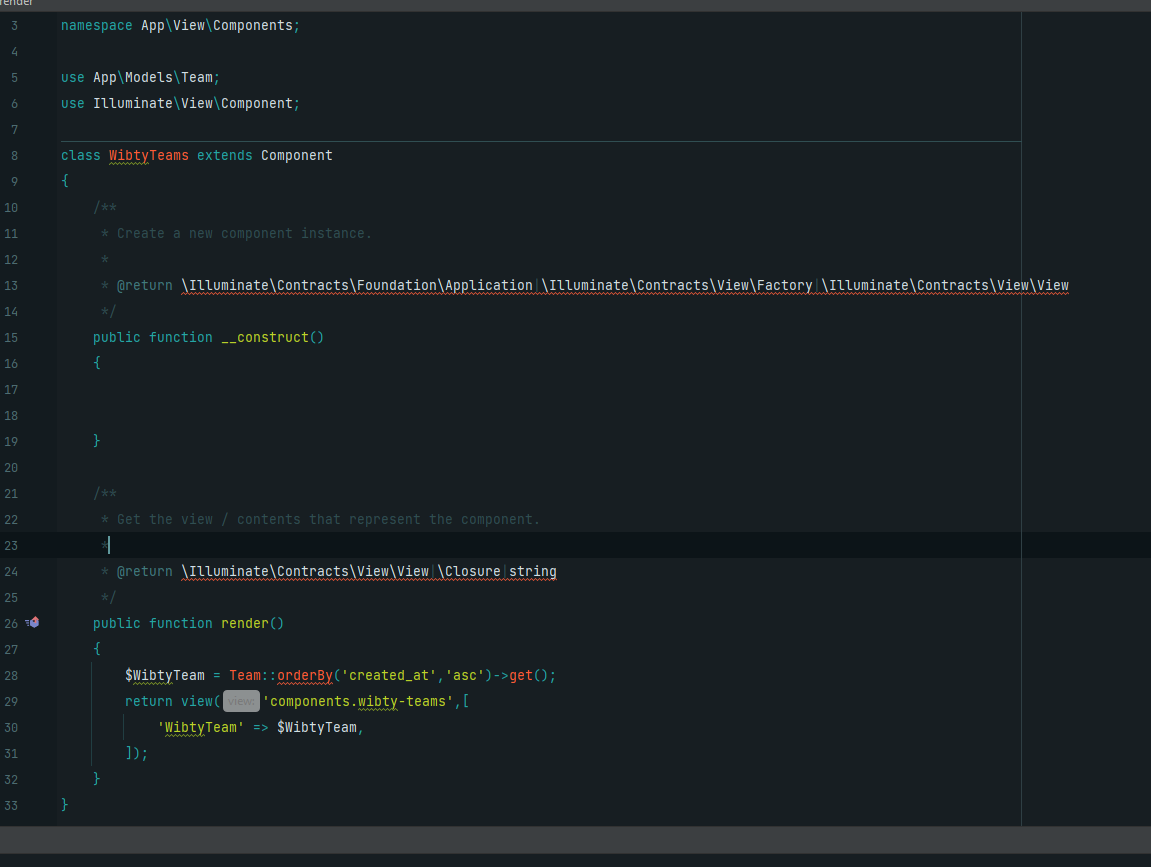Click the \Closure type in render docblock
Image resolution: width=1151 pixels, height=867 pixels.
coord(468,571)
